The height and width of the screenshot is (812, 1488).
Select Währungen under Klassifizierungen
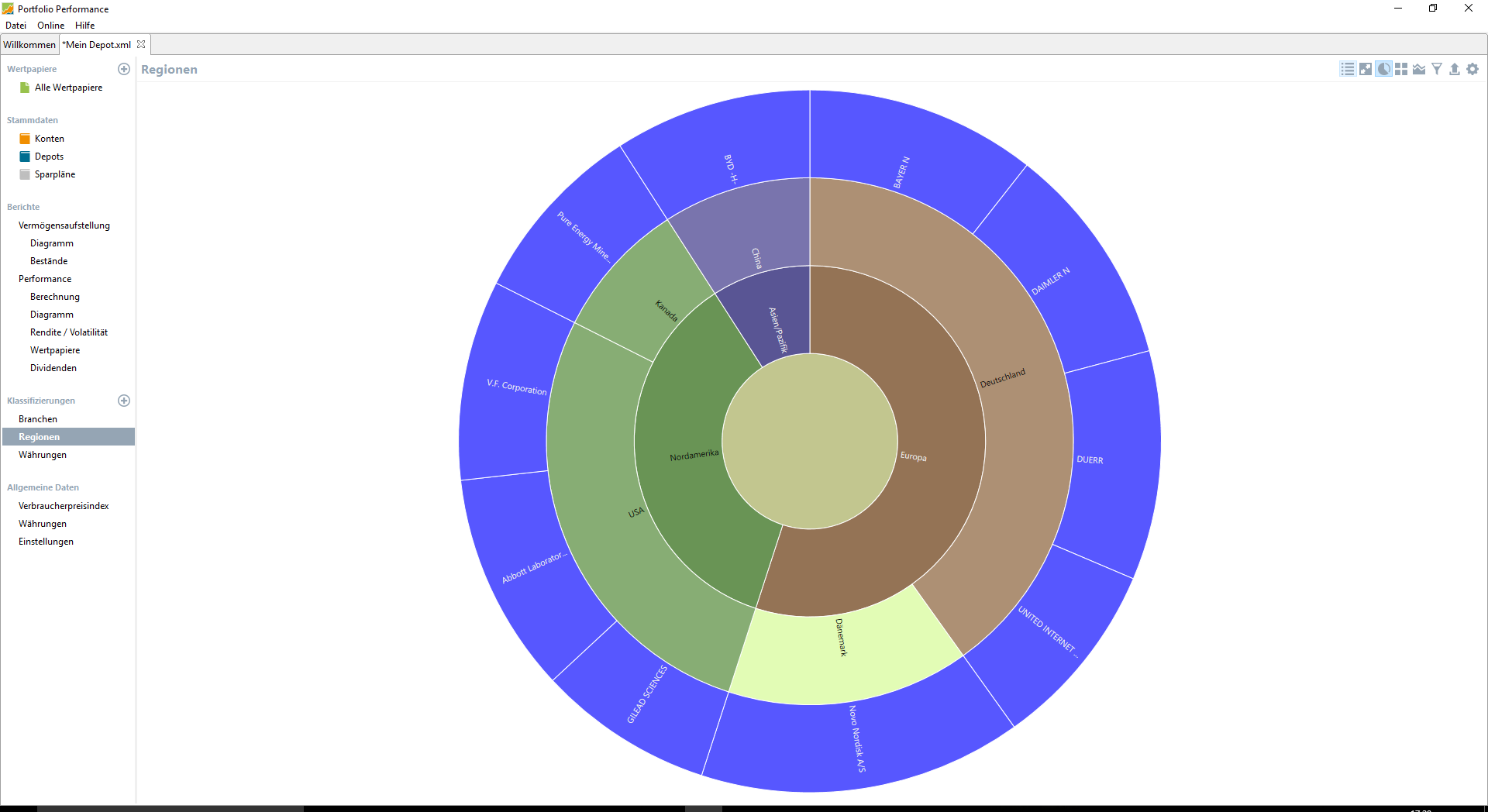point(43,455)
